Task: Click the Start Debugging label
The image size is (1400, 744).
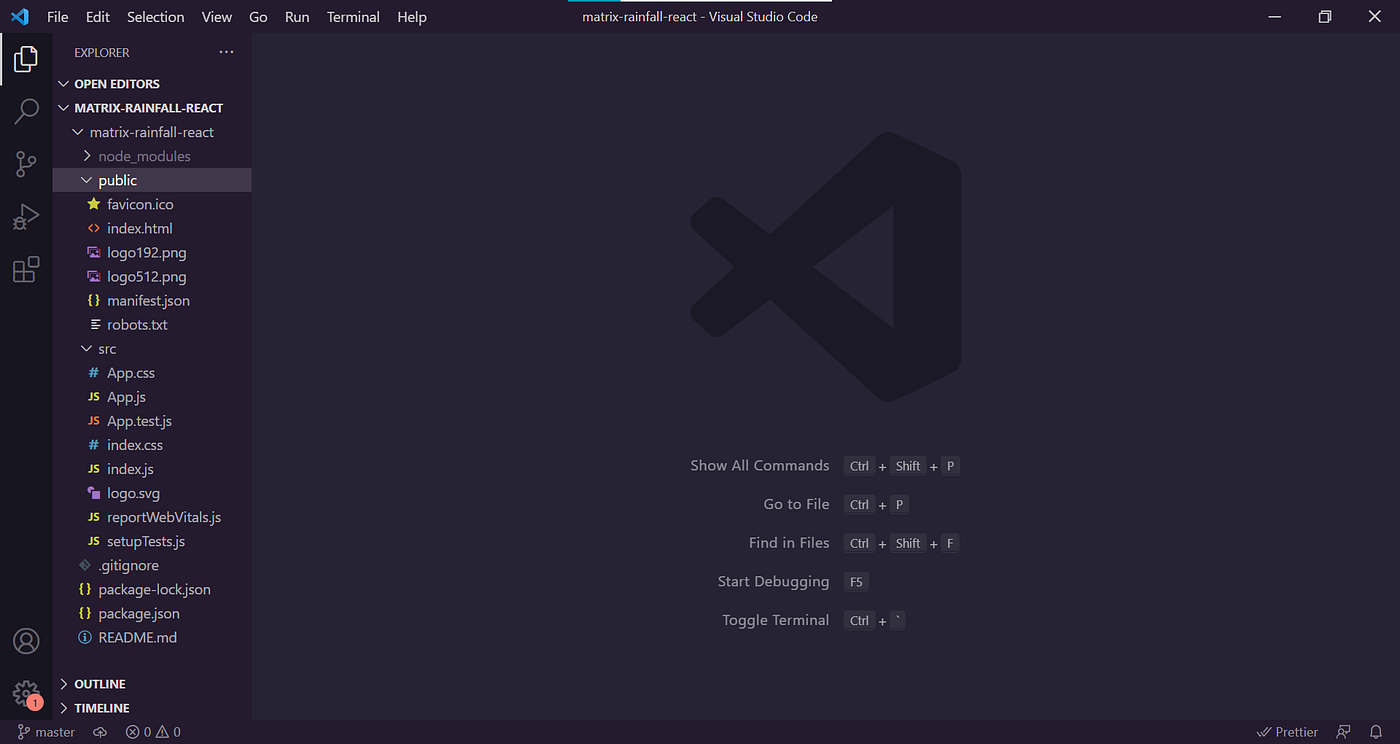Action: pyautogui.click(x=774, y=582)
